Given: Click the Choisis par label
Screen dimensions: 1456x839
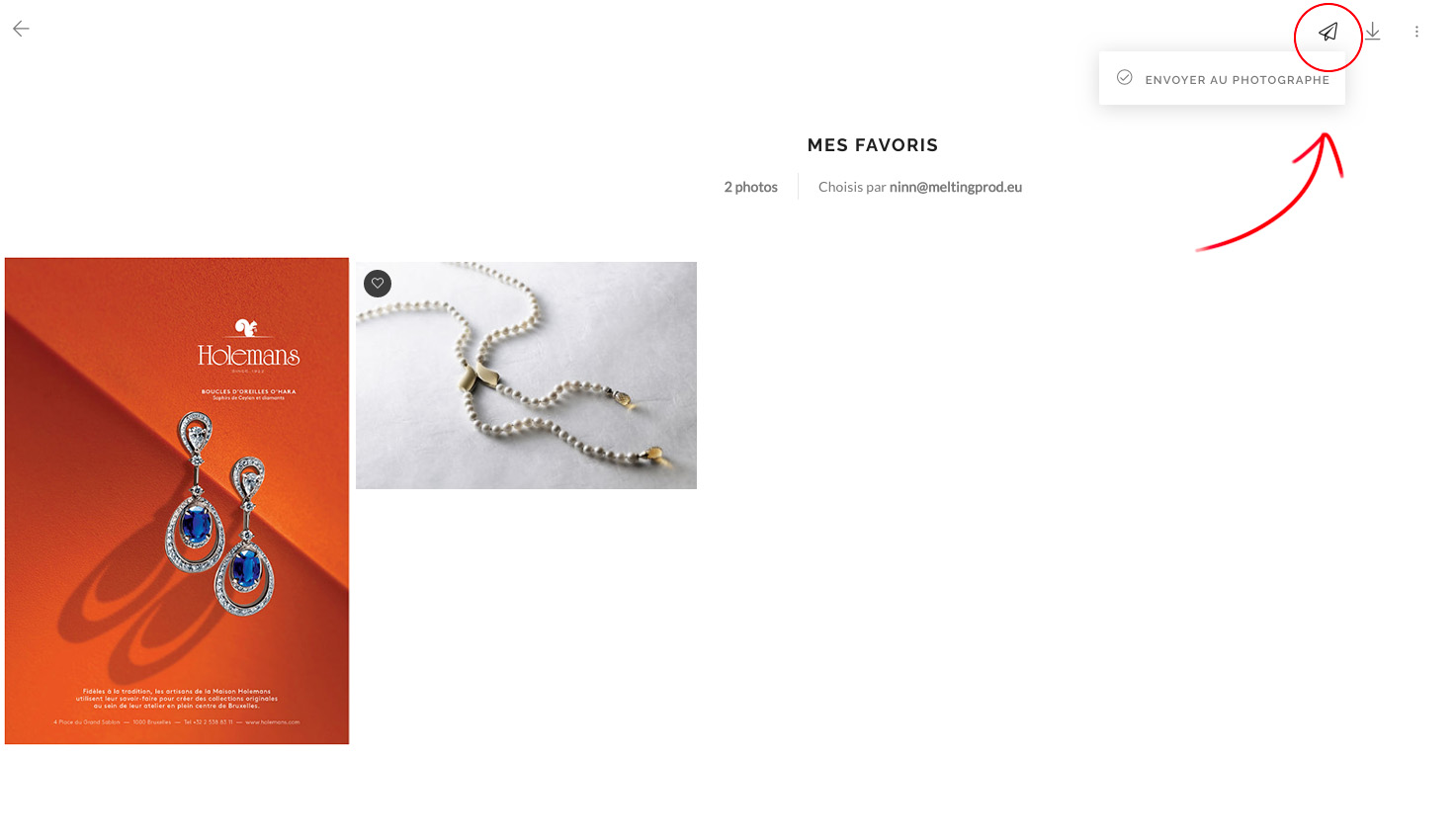Looking at the screenshot, I should [x=852, y=187].
